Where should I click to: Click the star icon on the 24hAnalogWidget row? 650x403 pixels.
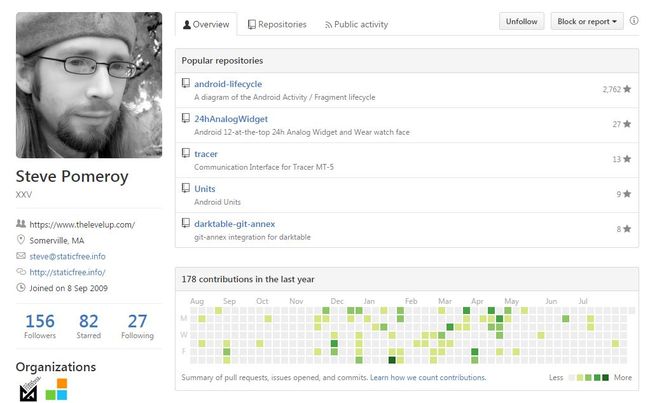tap(627, 124)
